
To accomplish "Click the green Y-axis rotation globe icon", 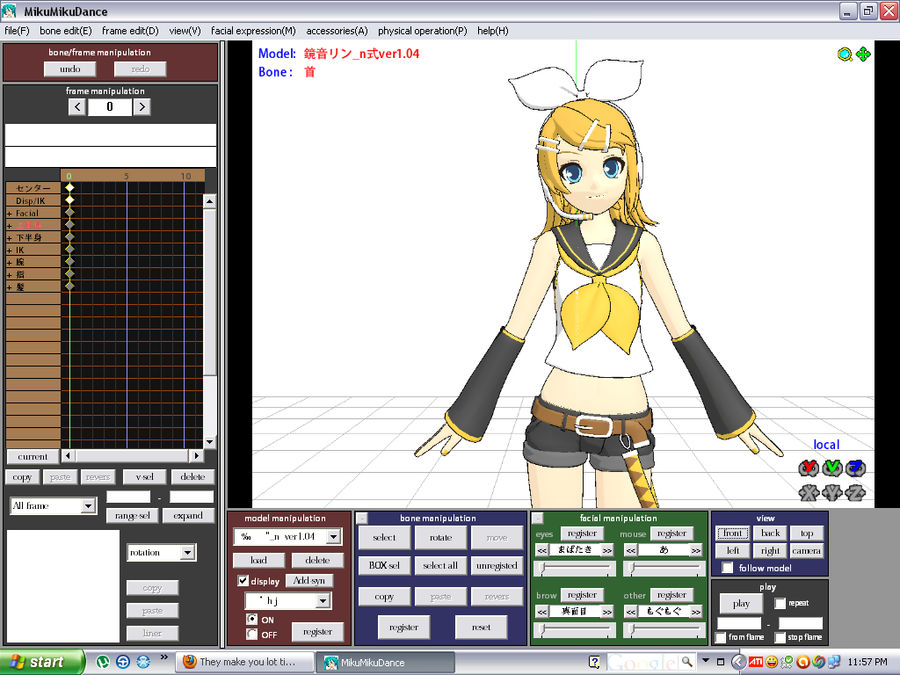I will pyautogui.click(x=831, y=467).
